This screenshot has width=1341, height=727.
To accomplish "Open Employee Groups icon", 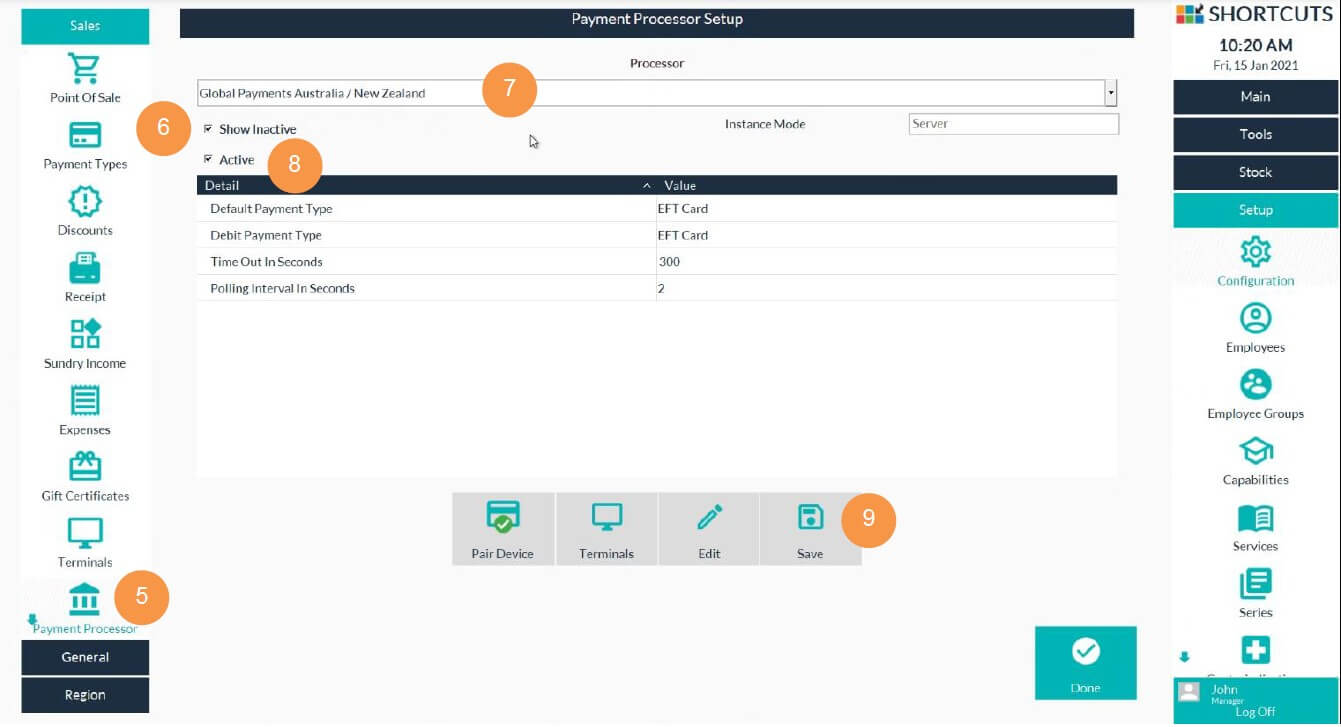I will coord(1255,384).
